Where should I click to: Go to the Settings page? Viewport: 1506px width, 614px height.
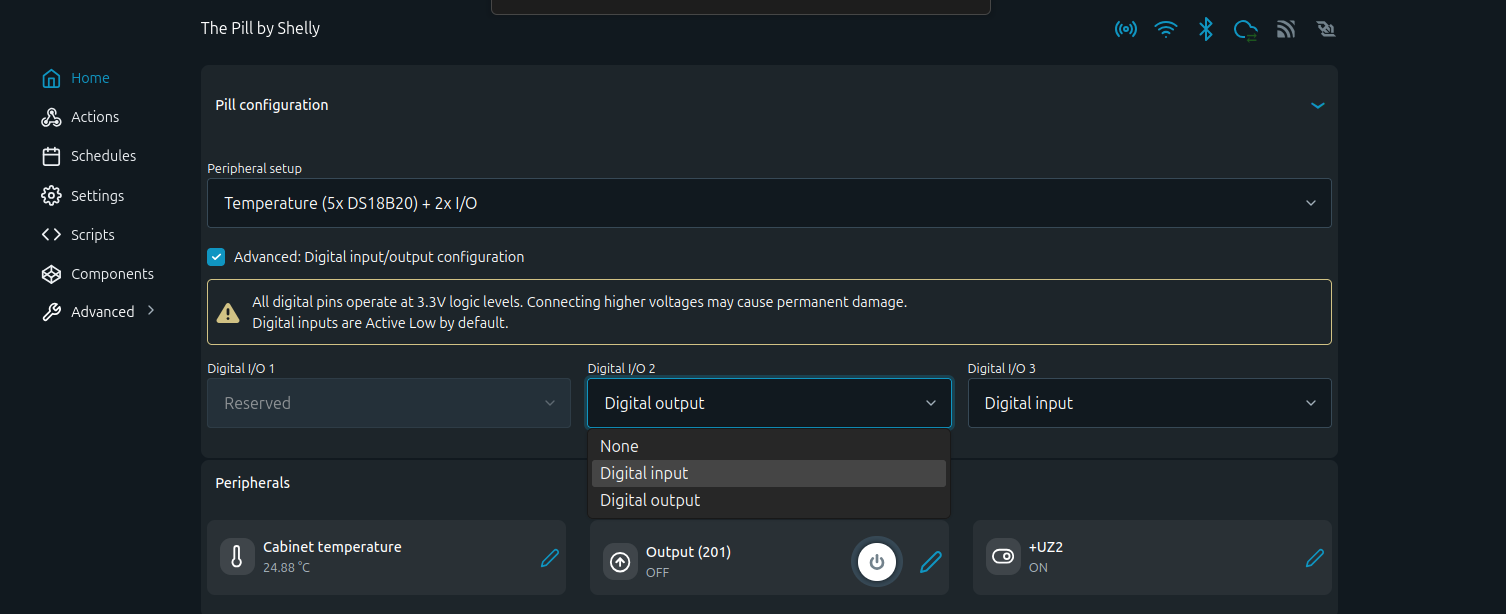pyautogui.click(x=97, y=195)
